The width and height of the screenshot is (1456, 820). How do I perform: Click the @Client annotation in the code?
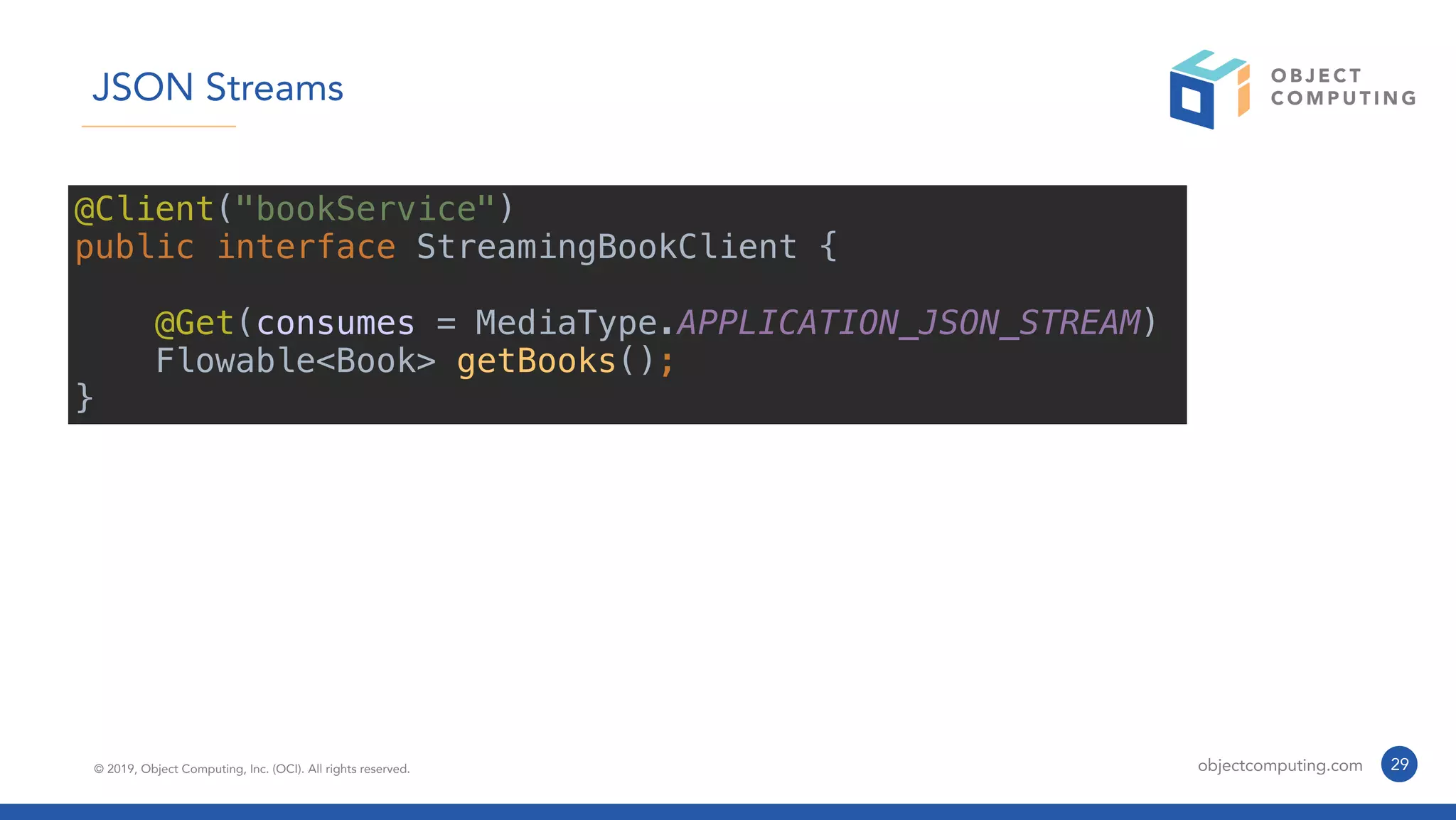coord(144,209)
